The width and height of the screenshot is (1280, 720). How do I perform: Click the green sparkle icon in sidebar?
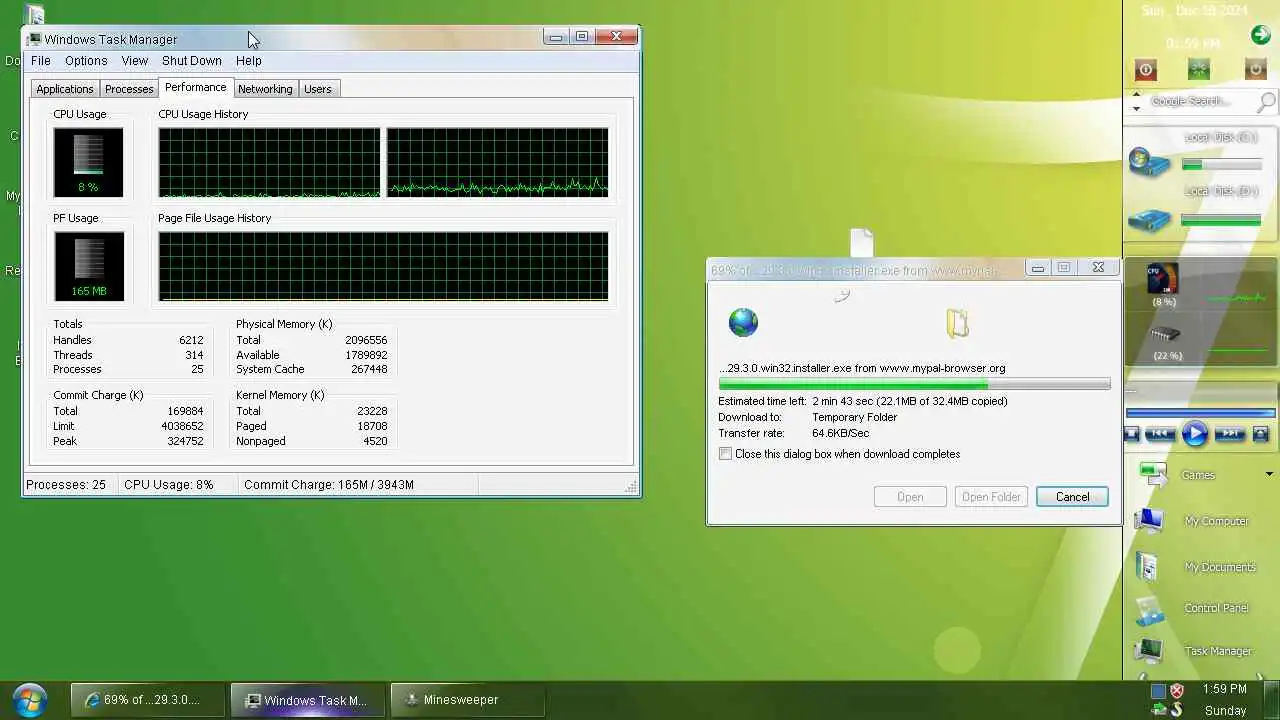(x=1199, y=69)
